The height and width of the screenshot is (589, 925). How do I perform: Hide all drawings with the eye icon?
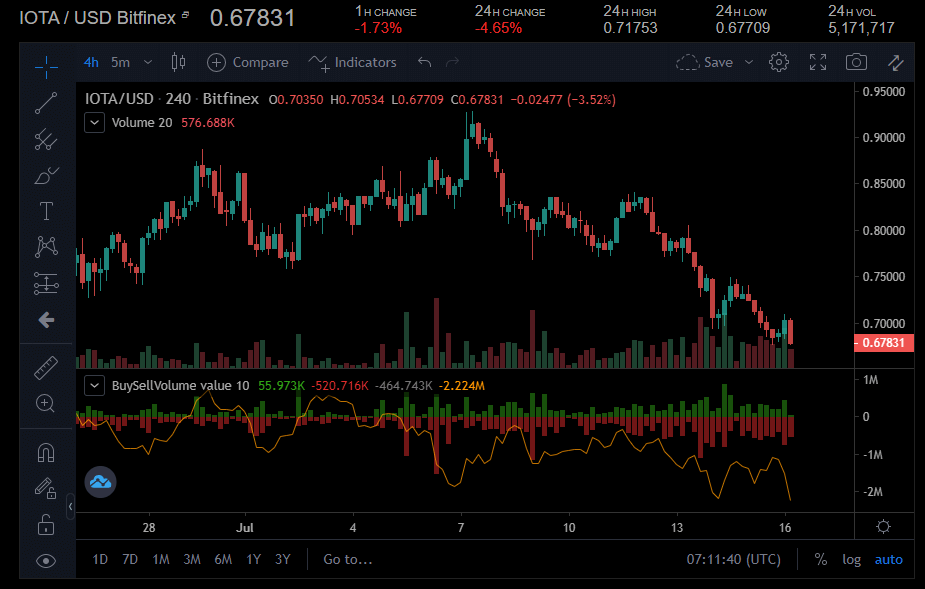click(x=46, y=561)
